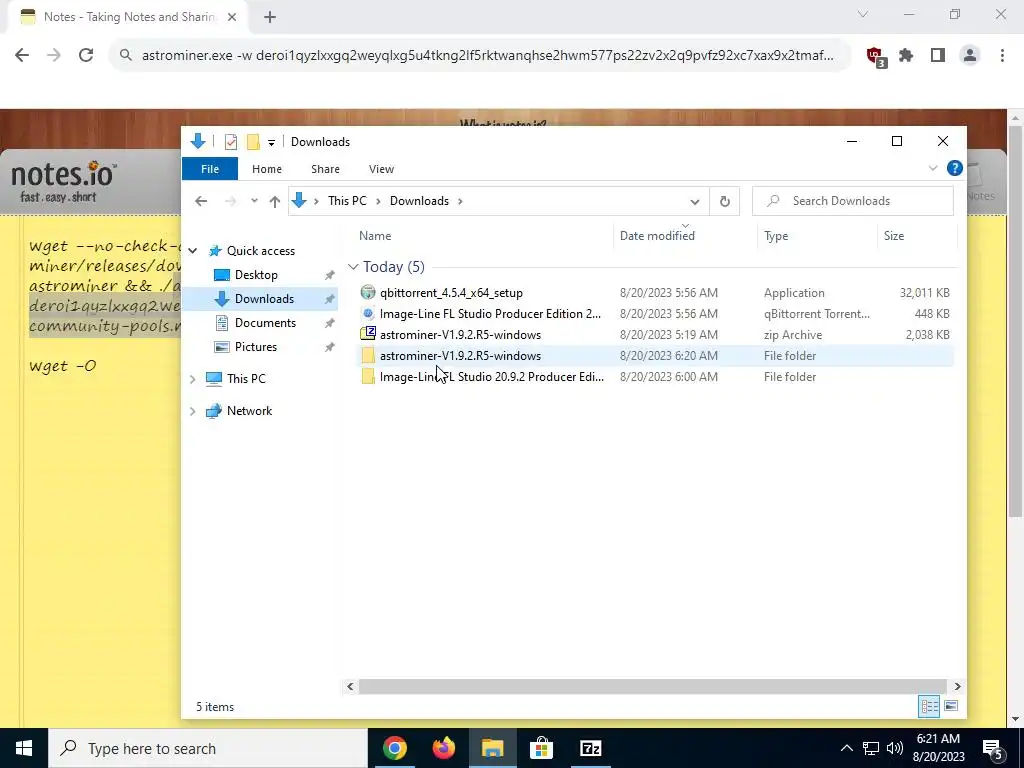Select the Image-Line FL Studio torrent file
The image size is (1024, 768).
(654, 314)
